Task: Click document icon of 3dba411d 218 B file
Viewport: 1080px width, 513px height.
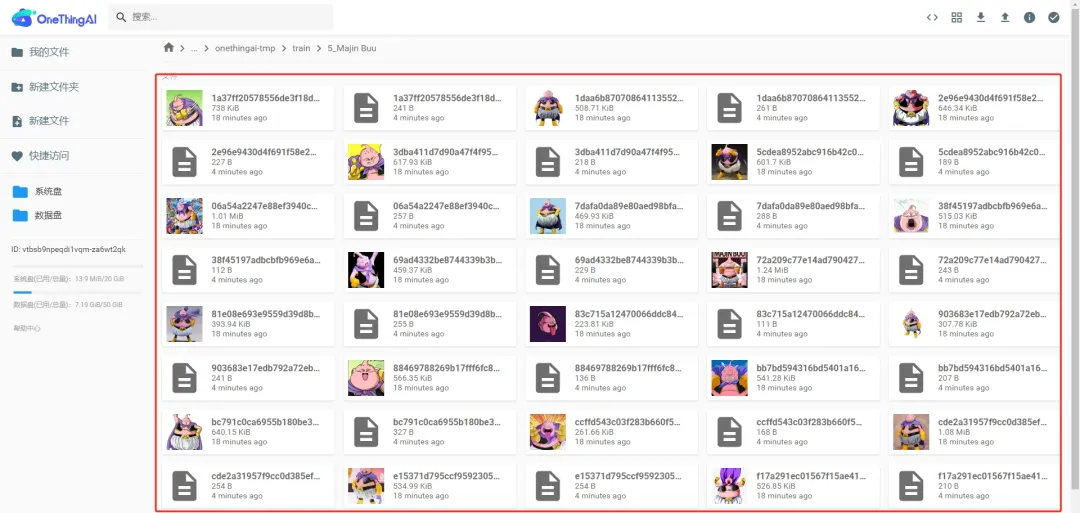Action: pyautogui.click(x=548, y=162)
